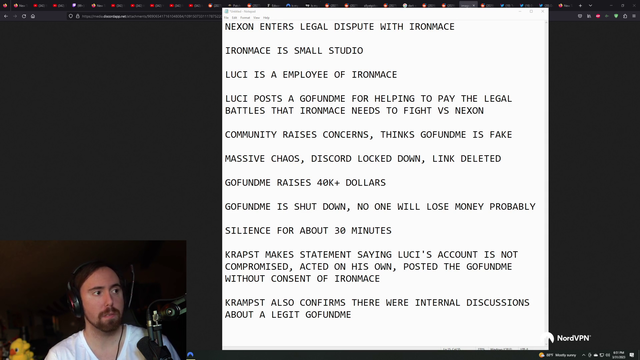Click text 'GOFUNDME RAISES 40K+ DOLLARS'
Image resolution: width=640 pixels, height=360 pixels.
click(x=305, y=182)
